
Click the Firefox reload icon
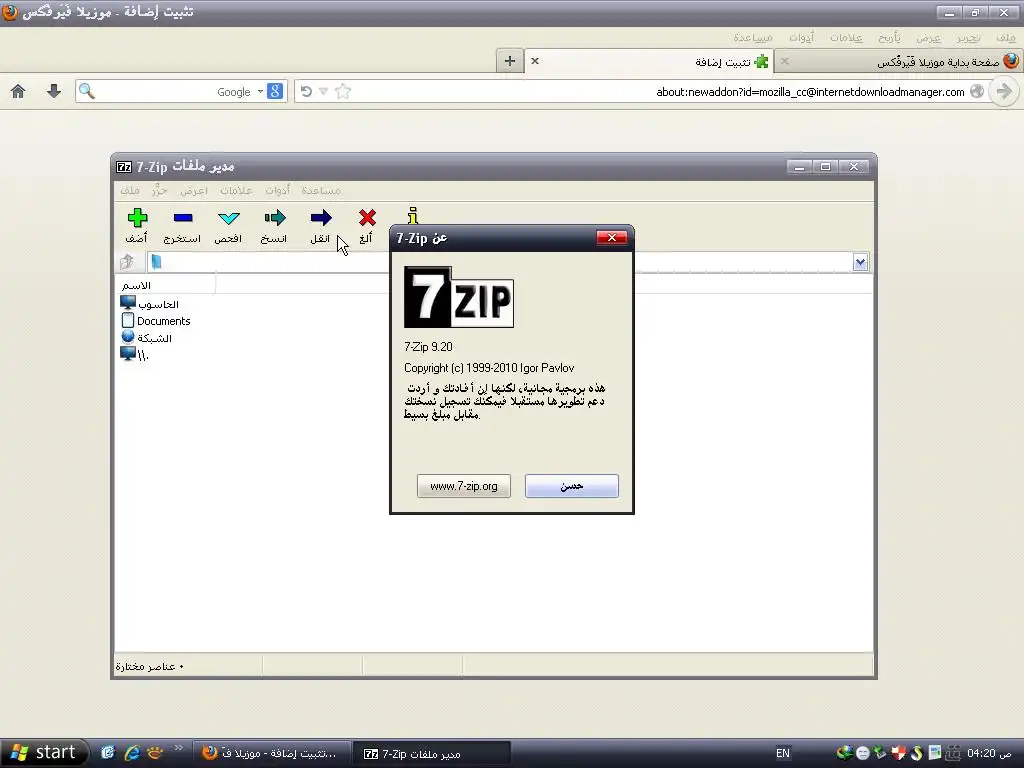pos(306,91)
